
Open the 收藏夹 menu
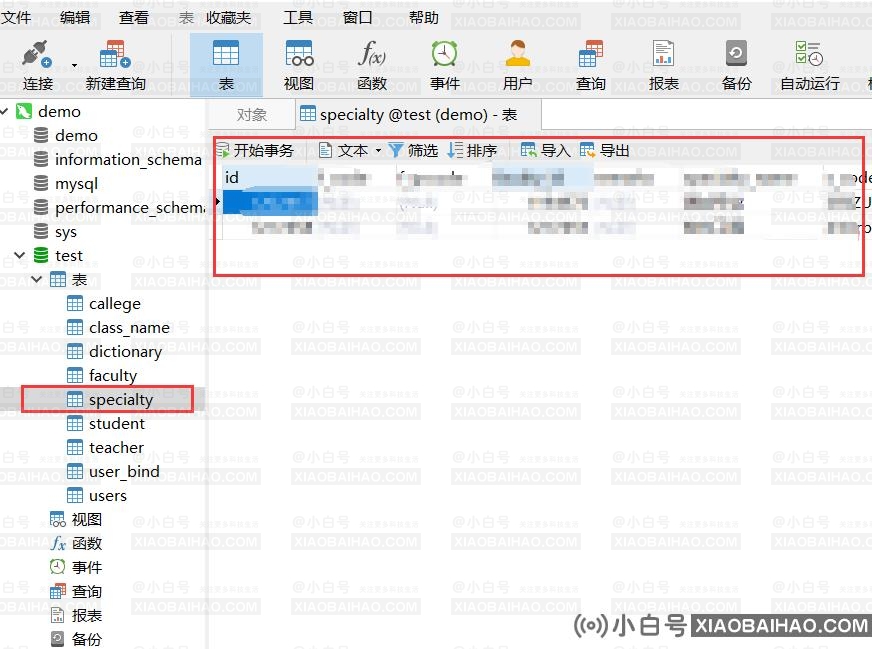pyautogui.click(x=229, y=17)
